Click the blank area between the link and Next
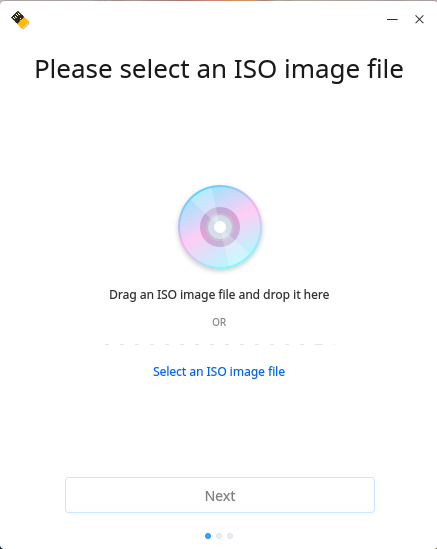437x549 pixels. [220, 429]
